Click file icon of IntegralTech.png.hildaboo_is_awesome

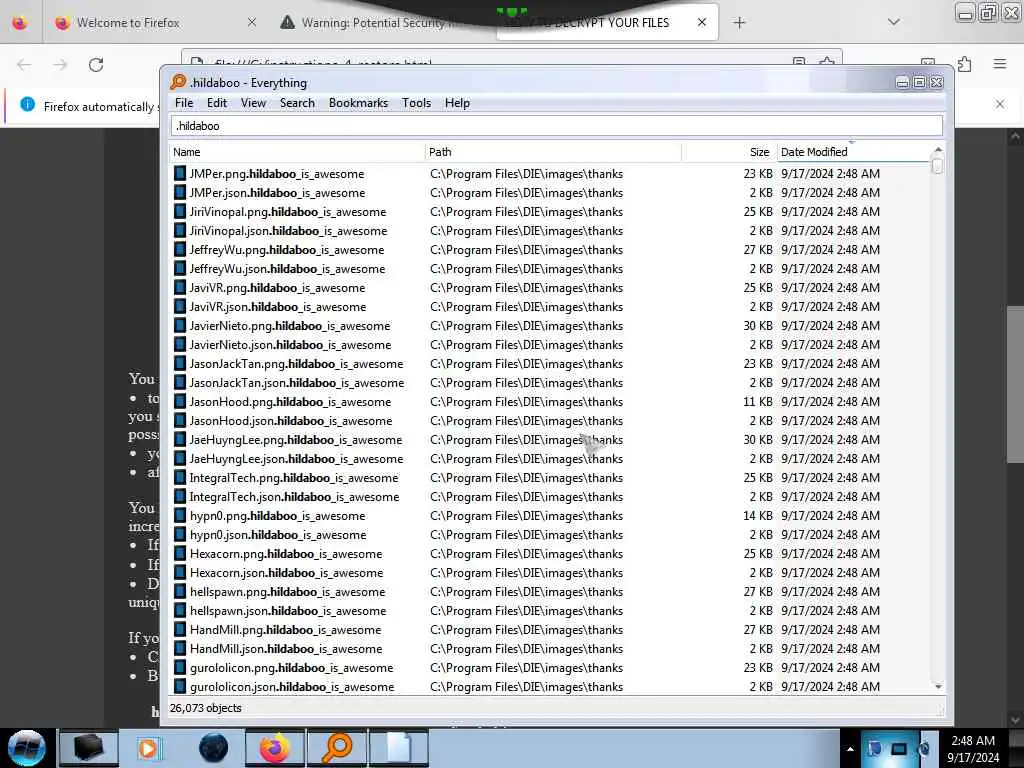tap(180, 477)
